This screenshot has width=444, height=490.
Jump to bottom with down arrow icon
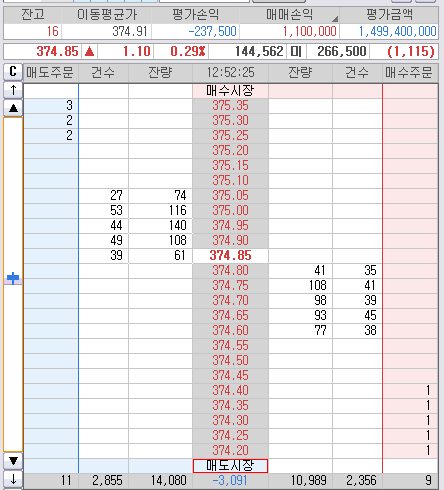(x=13, y=479)
